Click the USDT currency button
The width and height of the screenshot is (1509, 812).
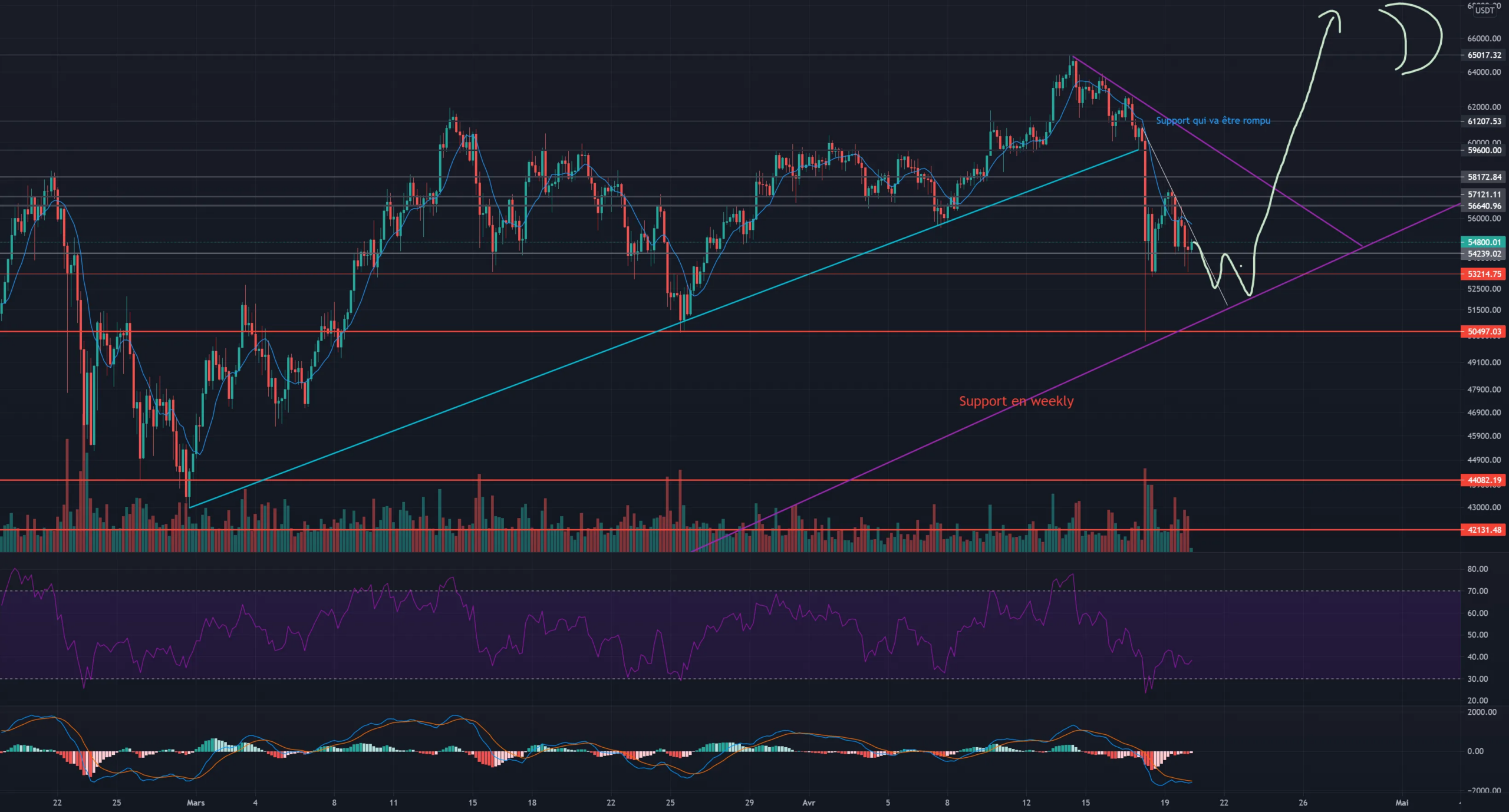click(x=1485, y=10)
